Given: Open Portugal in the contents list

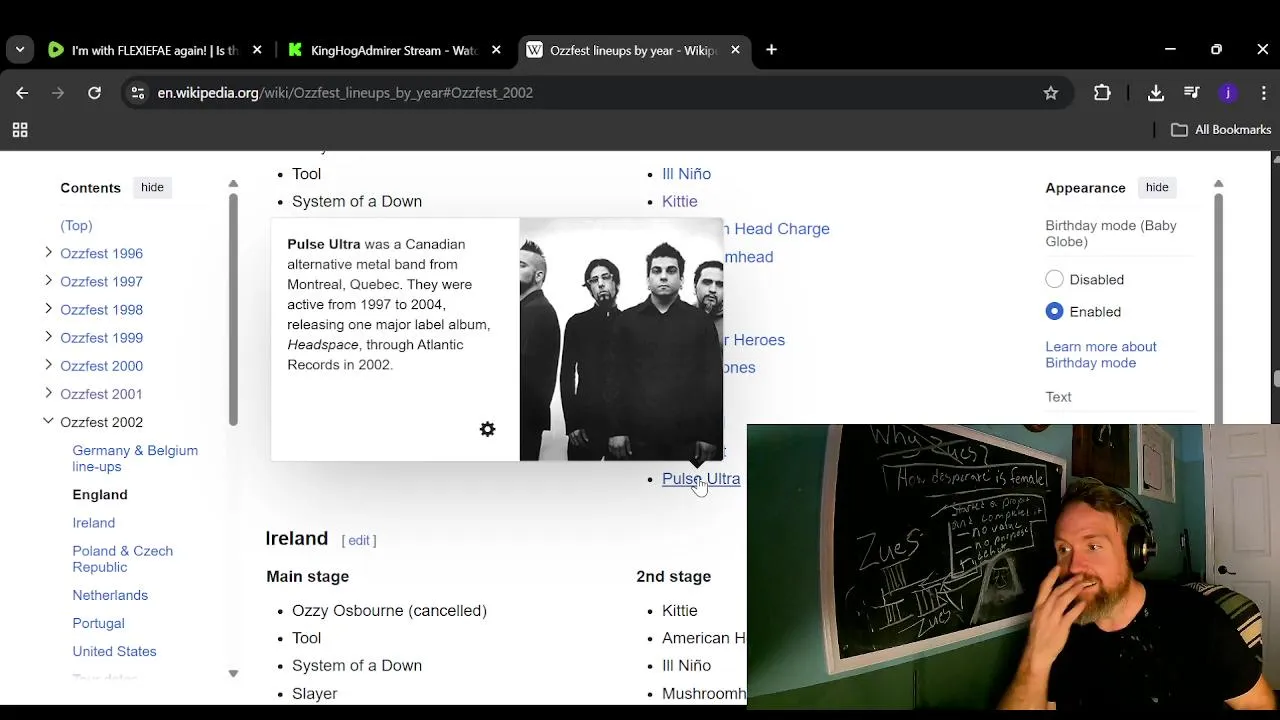Looking at the screenshot, I should click(x=98, y=622).
